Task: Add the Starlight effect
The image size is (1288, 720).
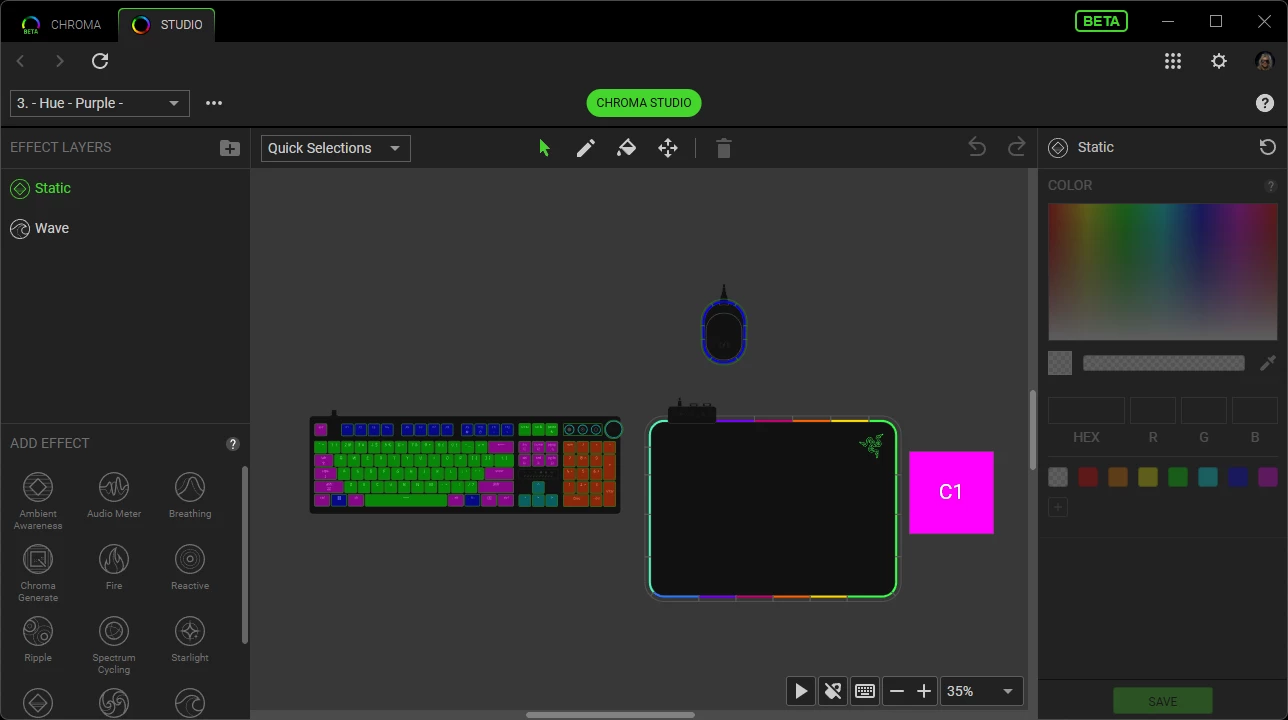Action: point(190,639)
